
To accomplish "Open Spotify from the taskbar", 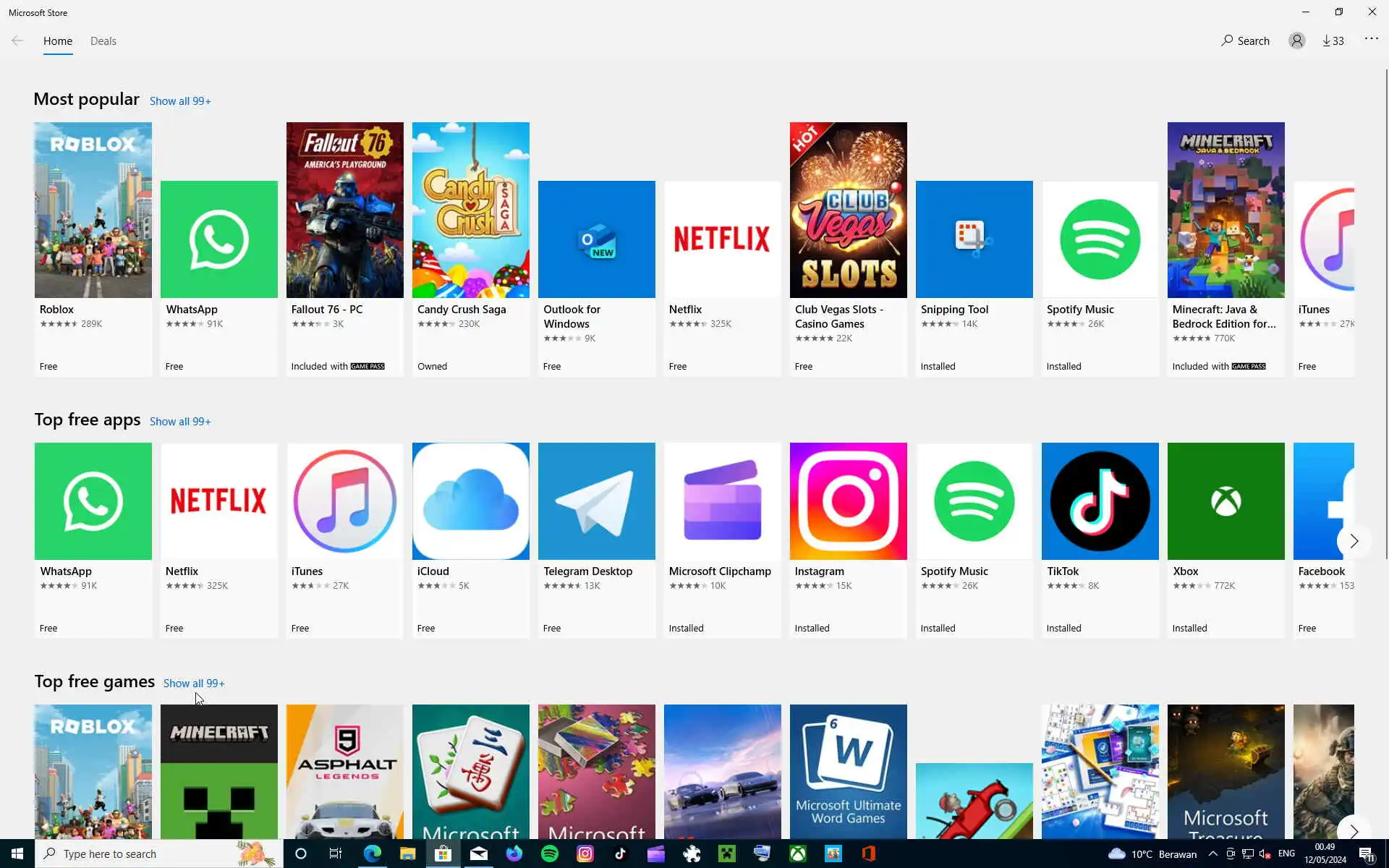I will click(550, 854).
